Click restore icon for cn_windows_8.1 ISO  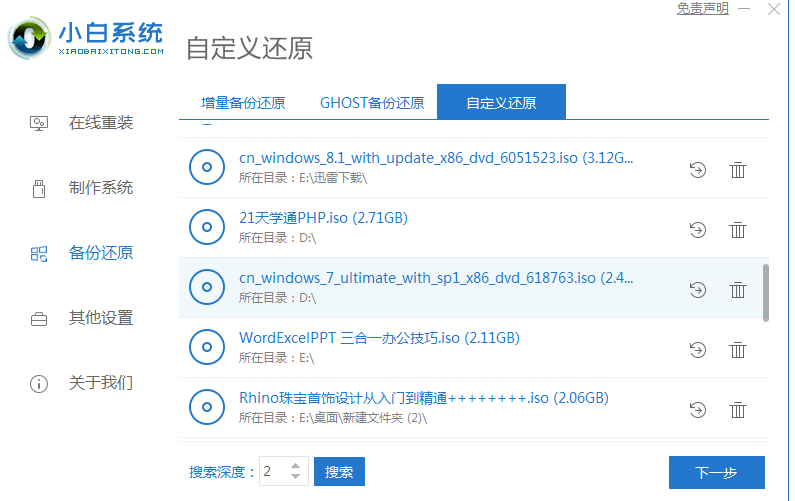coord(698,169)
